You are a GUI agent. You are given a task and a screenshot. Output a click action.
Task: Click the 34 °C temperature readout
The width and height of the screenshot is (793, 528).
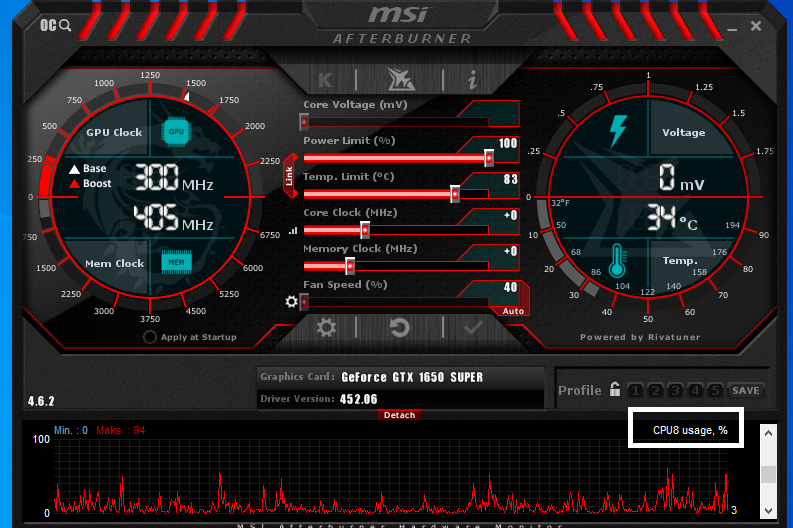(x=672, y=217)
